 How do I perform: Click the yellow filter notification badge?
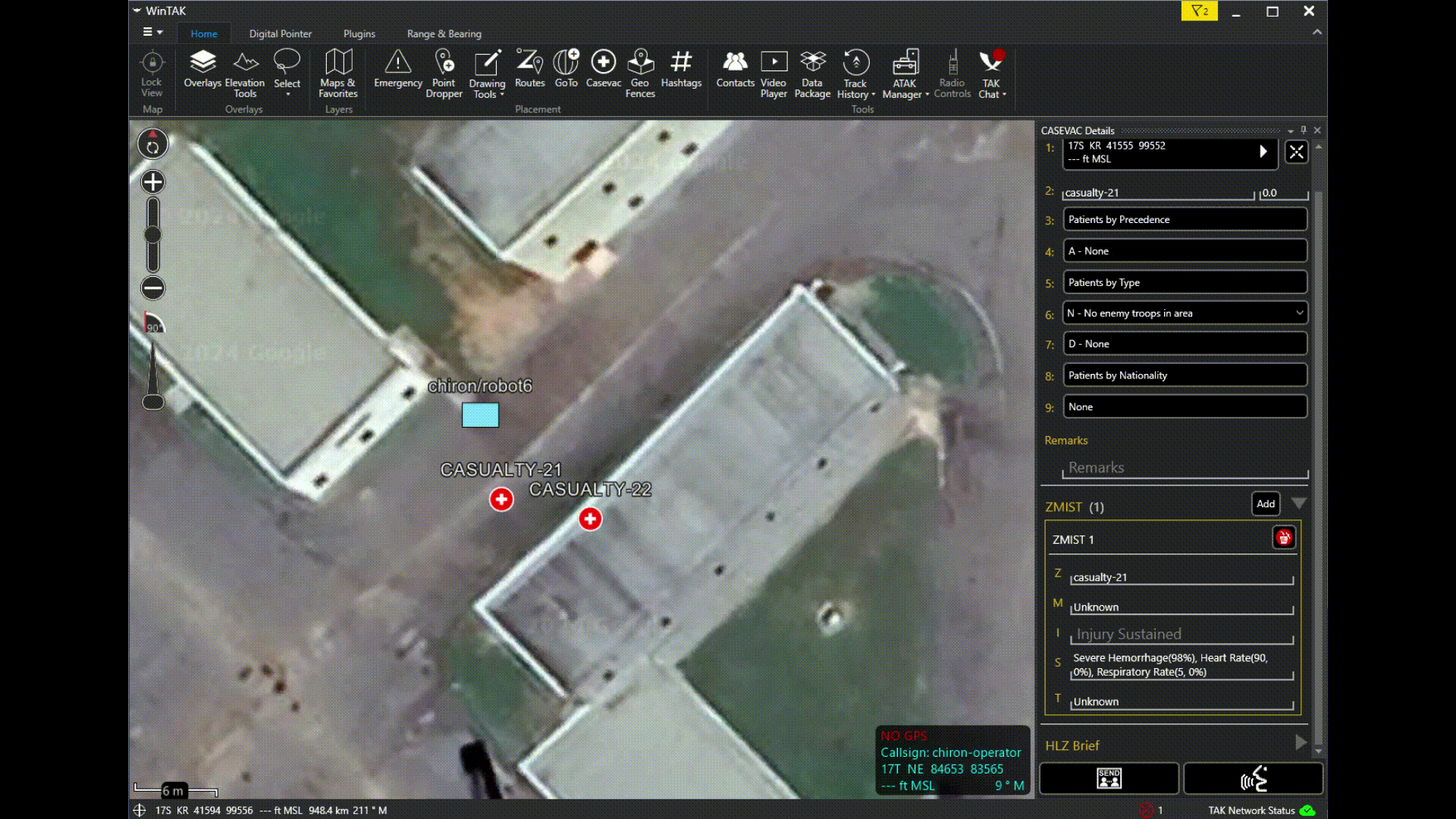pos(1200,11)
